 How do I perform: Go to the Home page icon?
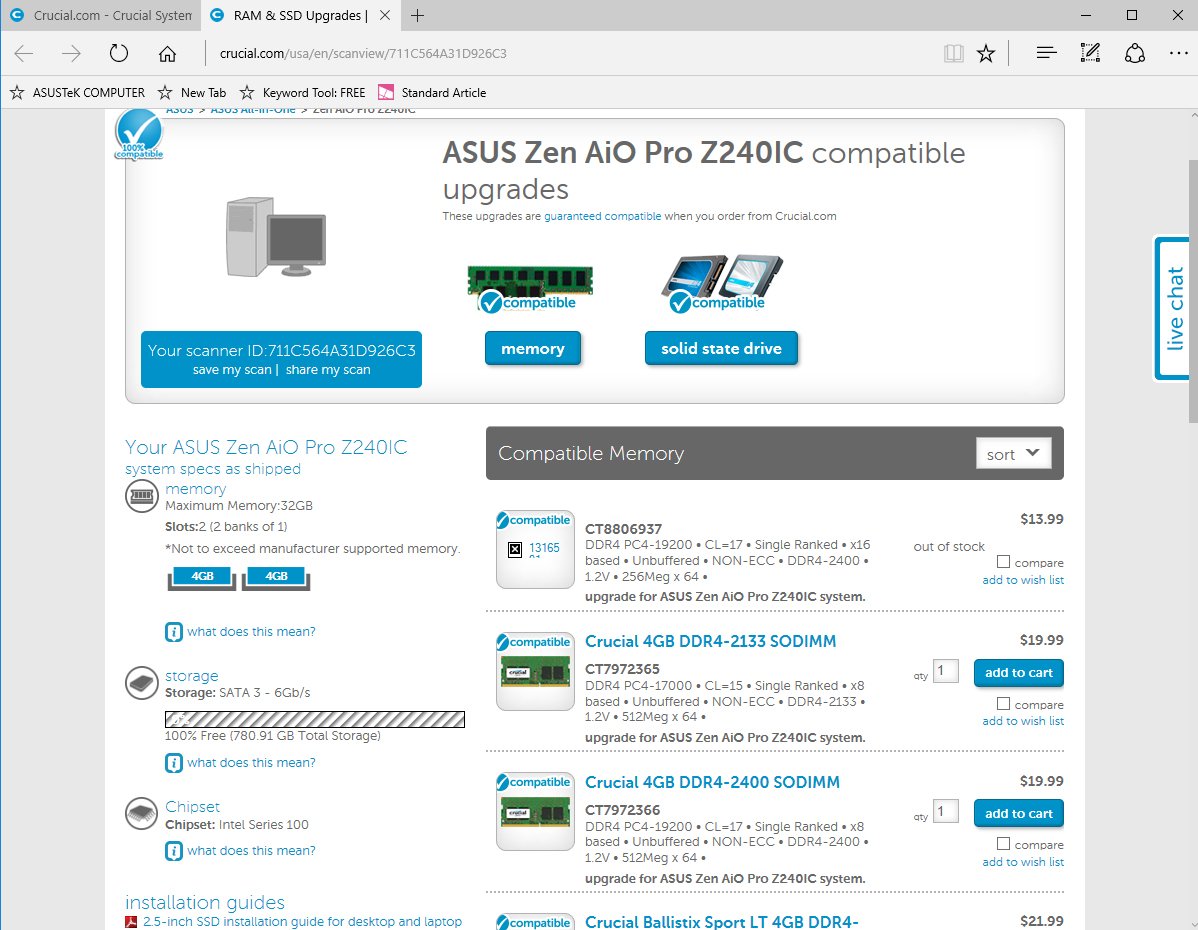pos(167,53)
